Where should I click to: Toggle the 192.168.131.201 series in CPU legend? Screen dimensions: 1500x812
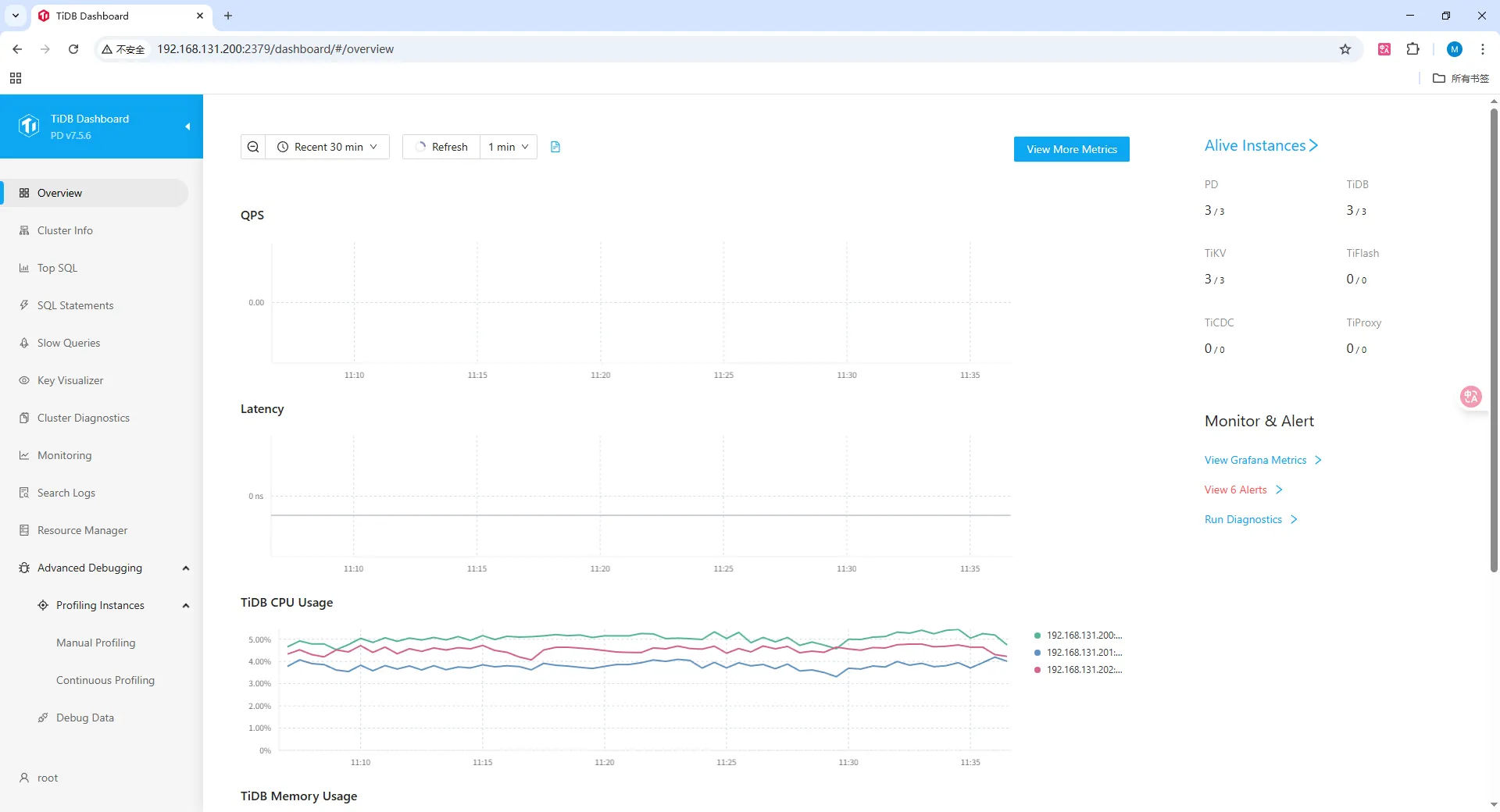pos(1083,653)
